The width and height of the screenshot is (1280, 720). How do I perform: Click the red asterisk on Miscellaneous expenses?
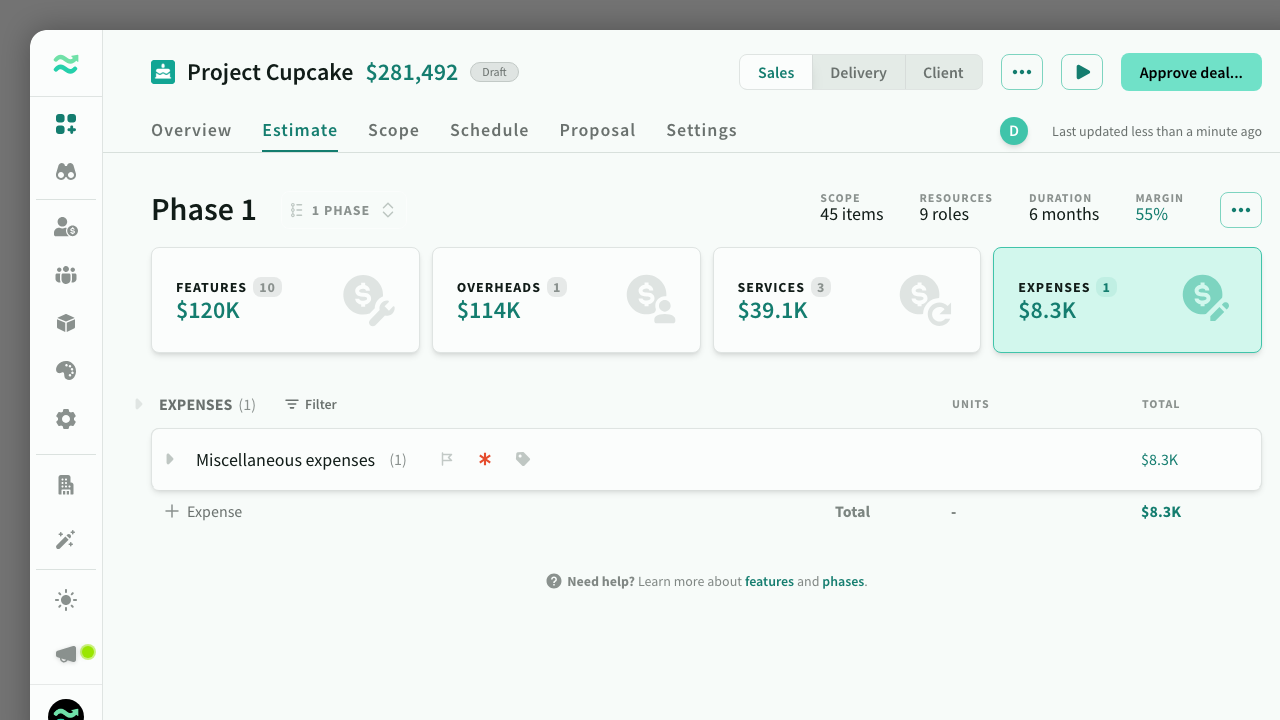(x=485, y=460)
